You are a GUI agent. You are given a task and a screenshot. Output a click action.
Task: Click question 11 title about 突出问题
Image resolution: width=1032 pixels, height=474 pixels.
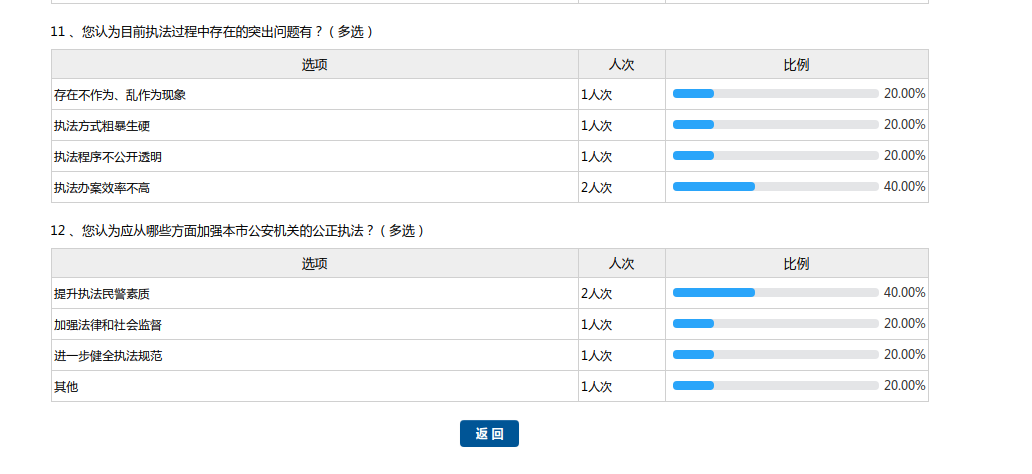(214, 32)
